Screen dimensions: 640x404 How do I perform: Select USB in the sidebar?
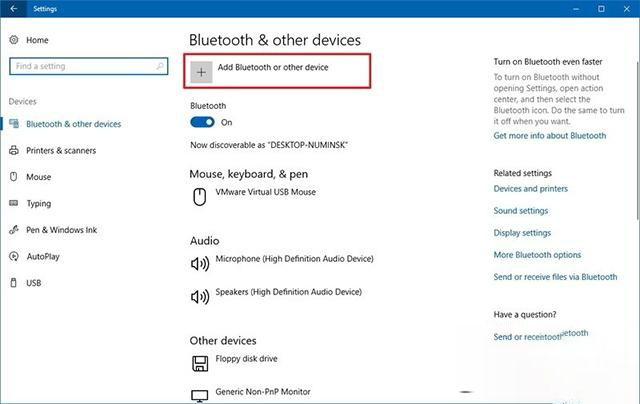click(x=34, y=283)
